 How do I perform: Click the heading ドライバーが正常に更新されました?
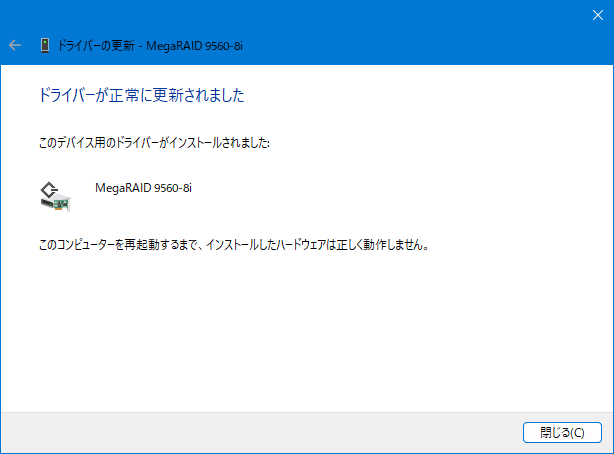pos(141,95)
